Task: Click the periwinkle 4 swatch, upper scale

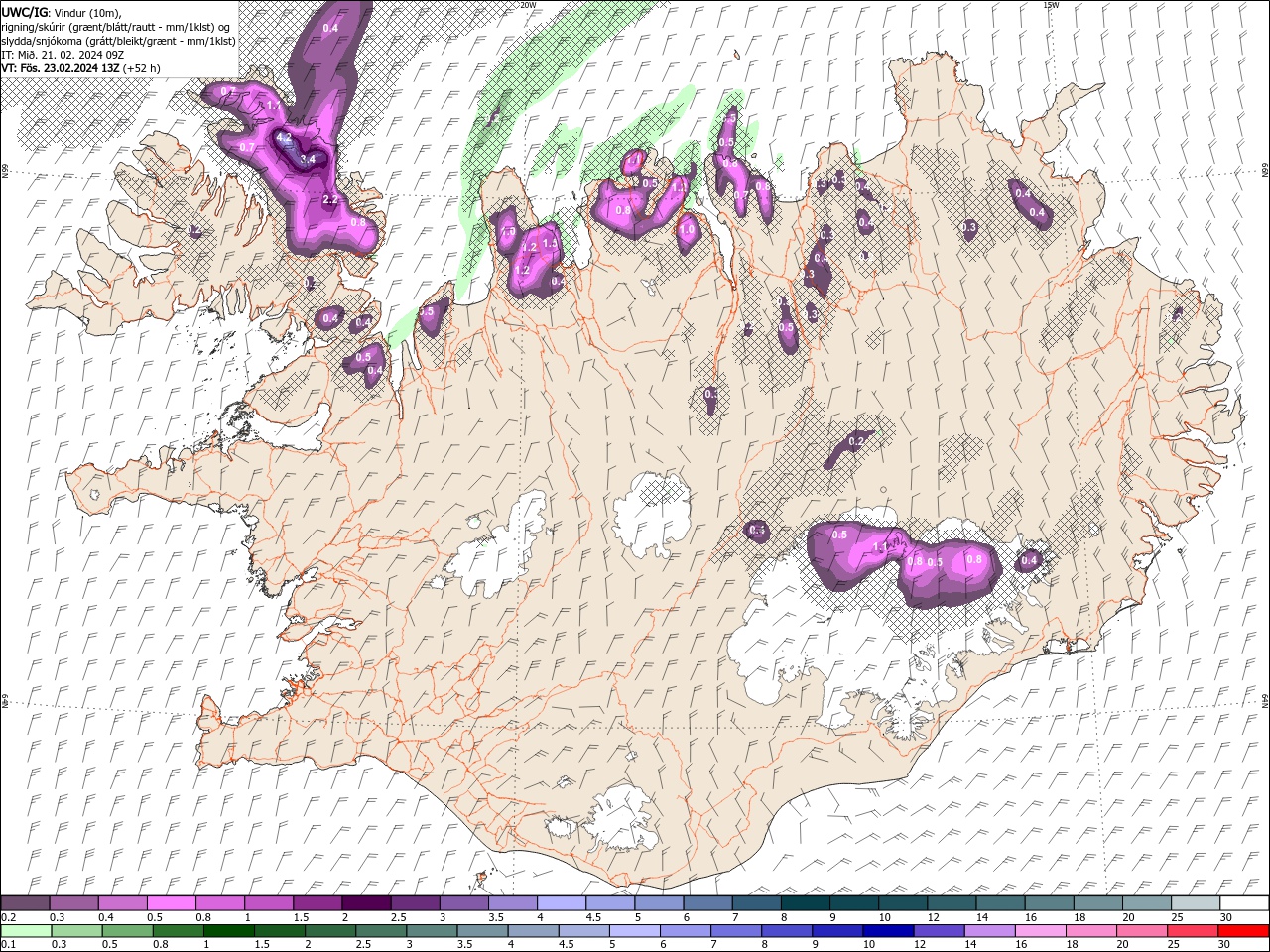Action: point(561,903)
